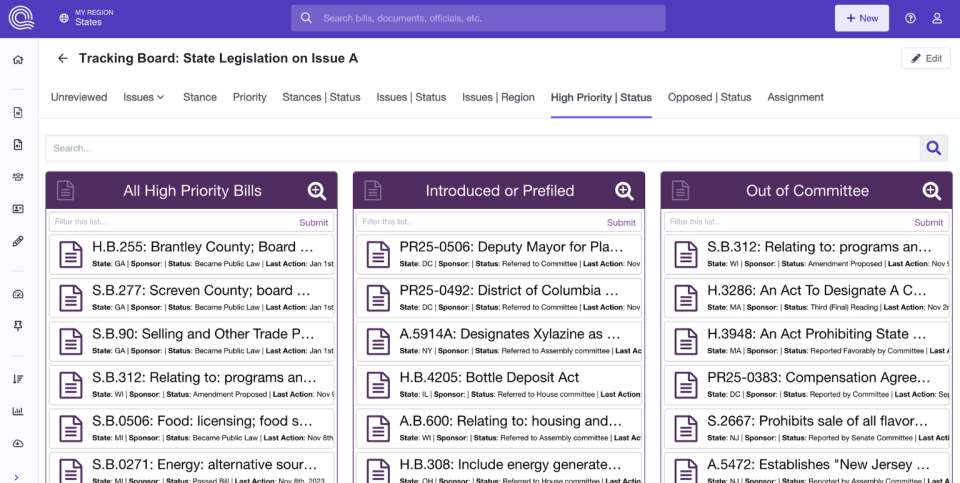Click the cloud upload icon in sidebar
This screenshot has width=960, height=483.
click(x=18, y=443)
